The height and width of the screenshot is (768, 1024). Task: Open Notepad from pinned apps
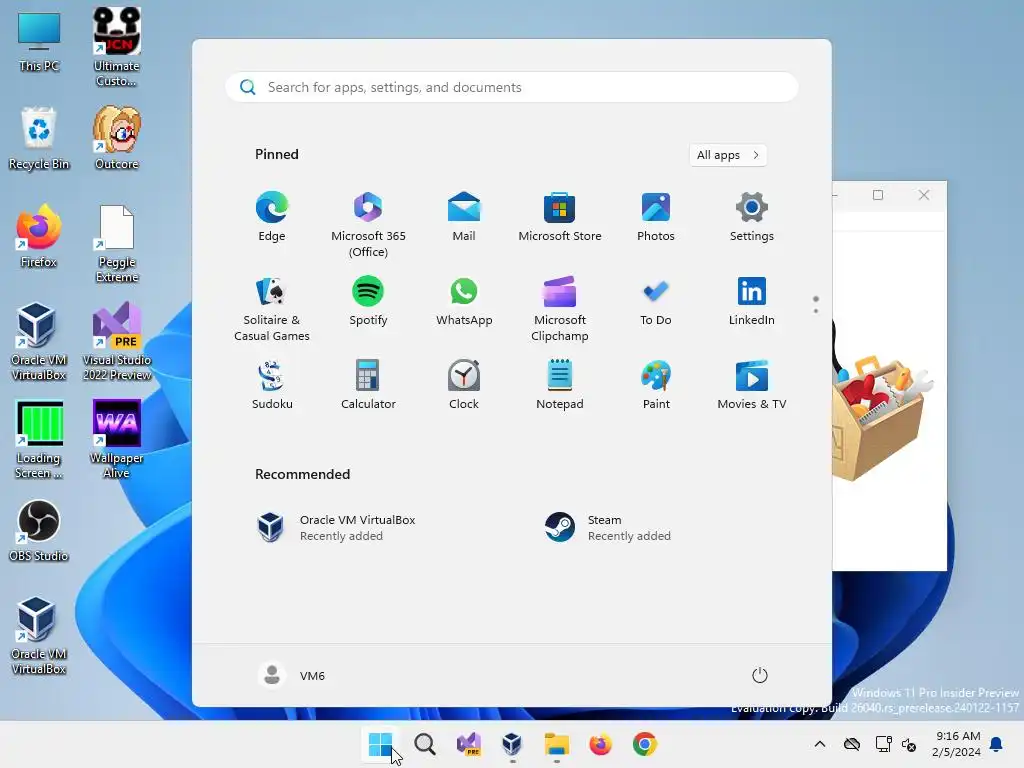click(x=560, y=385)
